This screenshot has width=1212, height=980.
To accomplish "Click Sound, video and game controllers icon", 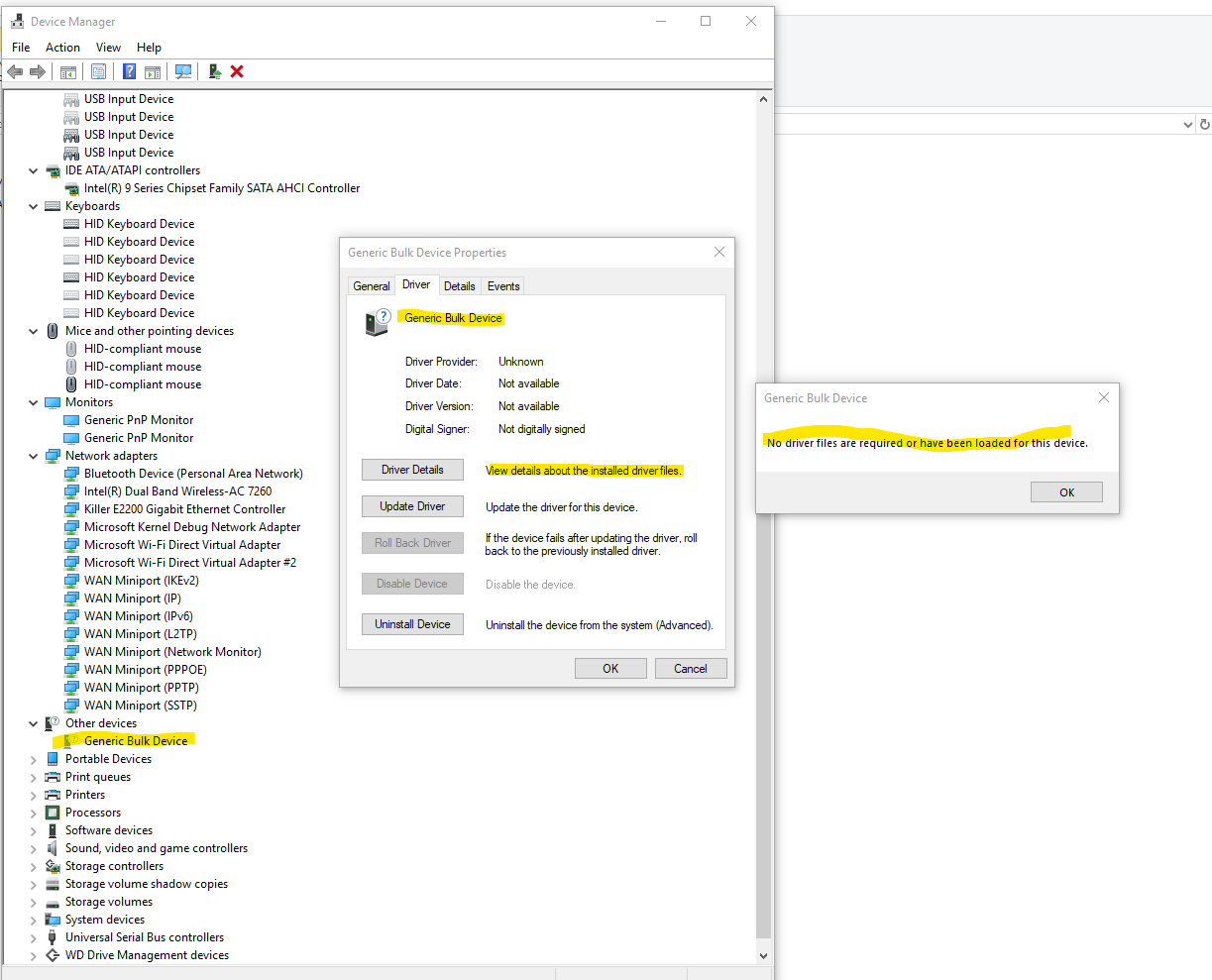I will point(53,848).
